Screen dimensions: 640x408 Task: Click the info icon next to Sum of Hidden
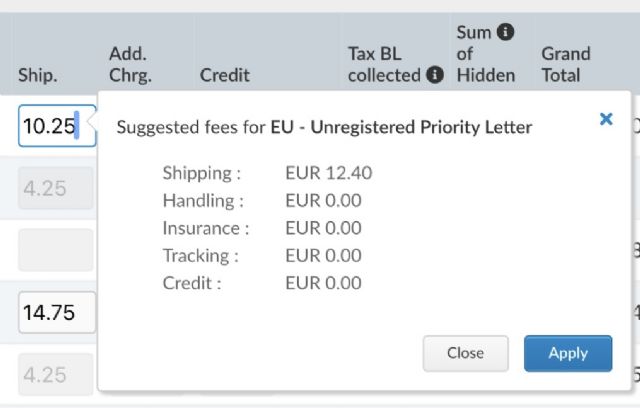click(x=506, y=33)
